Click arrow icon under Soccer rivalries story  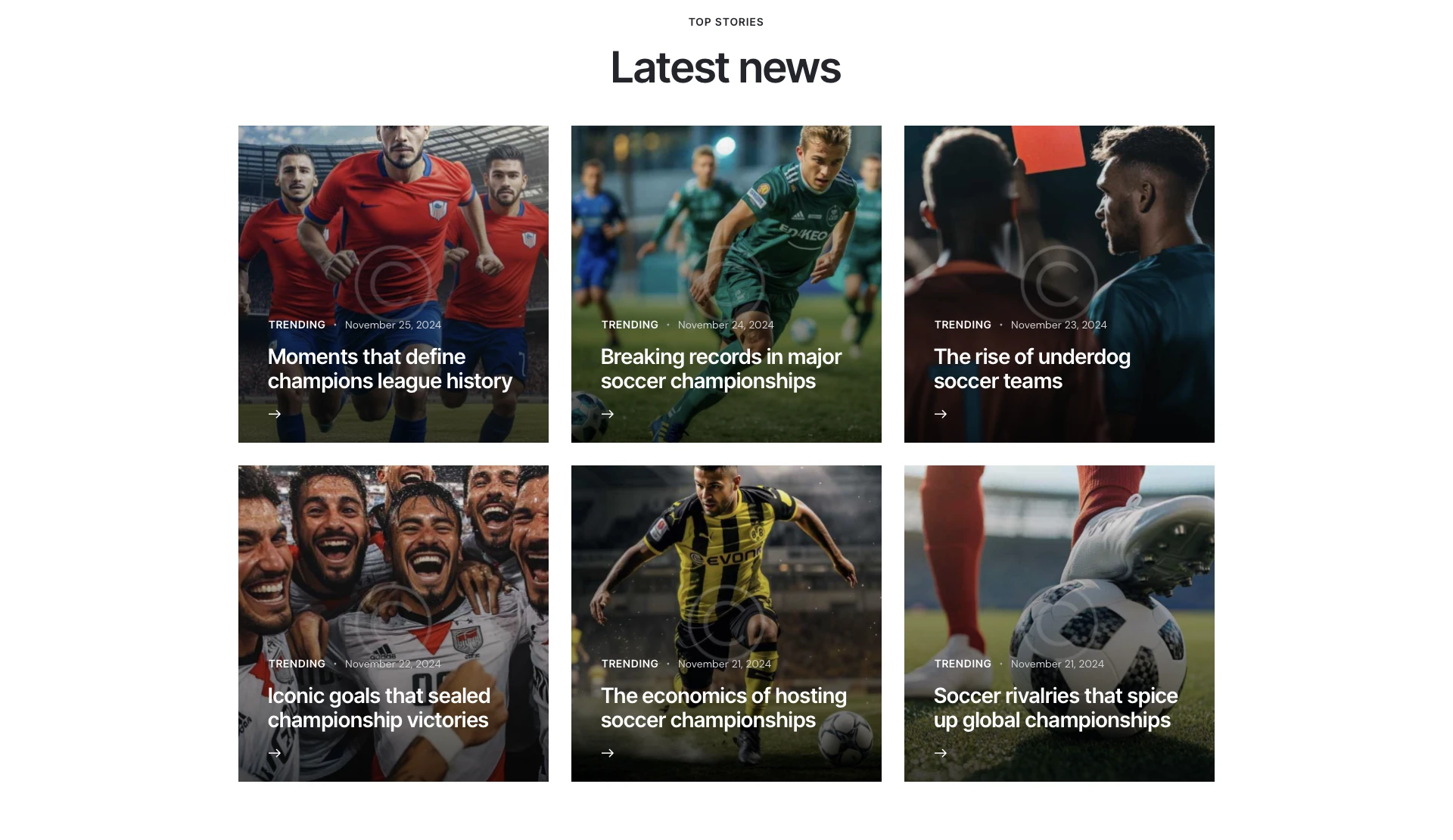[x=941, y=753]
